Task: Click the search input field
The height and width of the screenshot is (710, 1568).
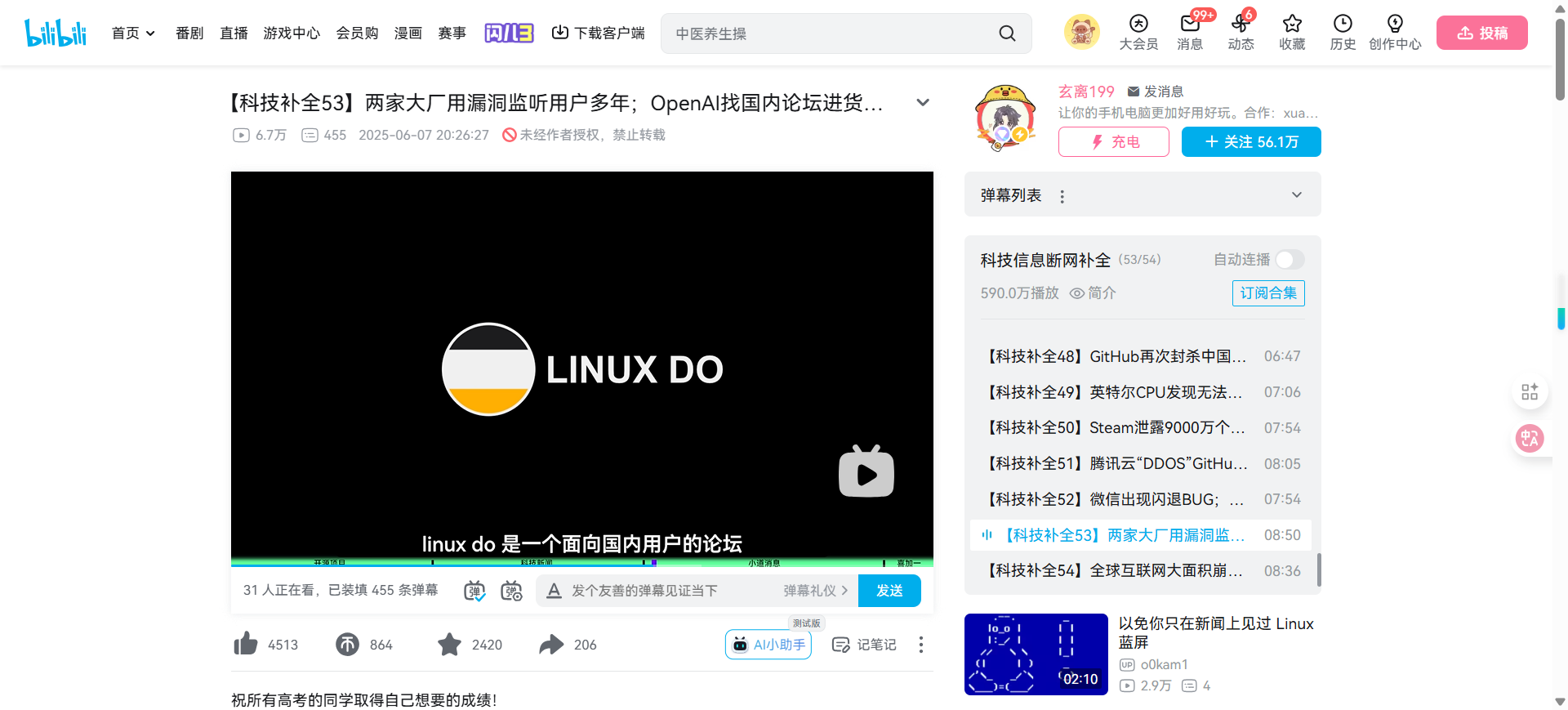Action: pyautogui.click(x=829, y=33)
